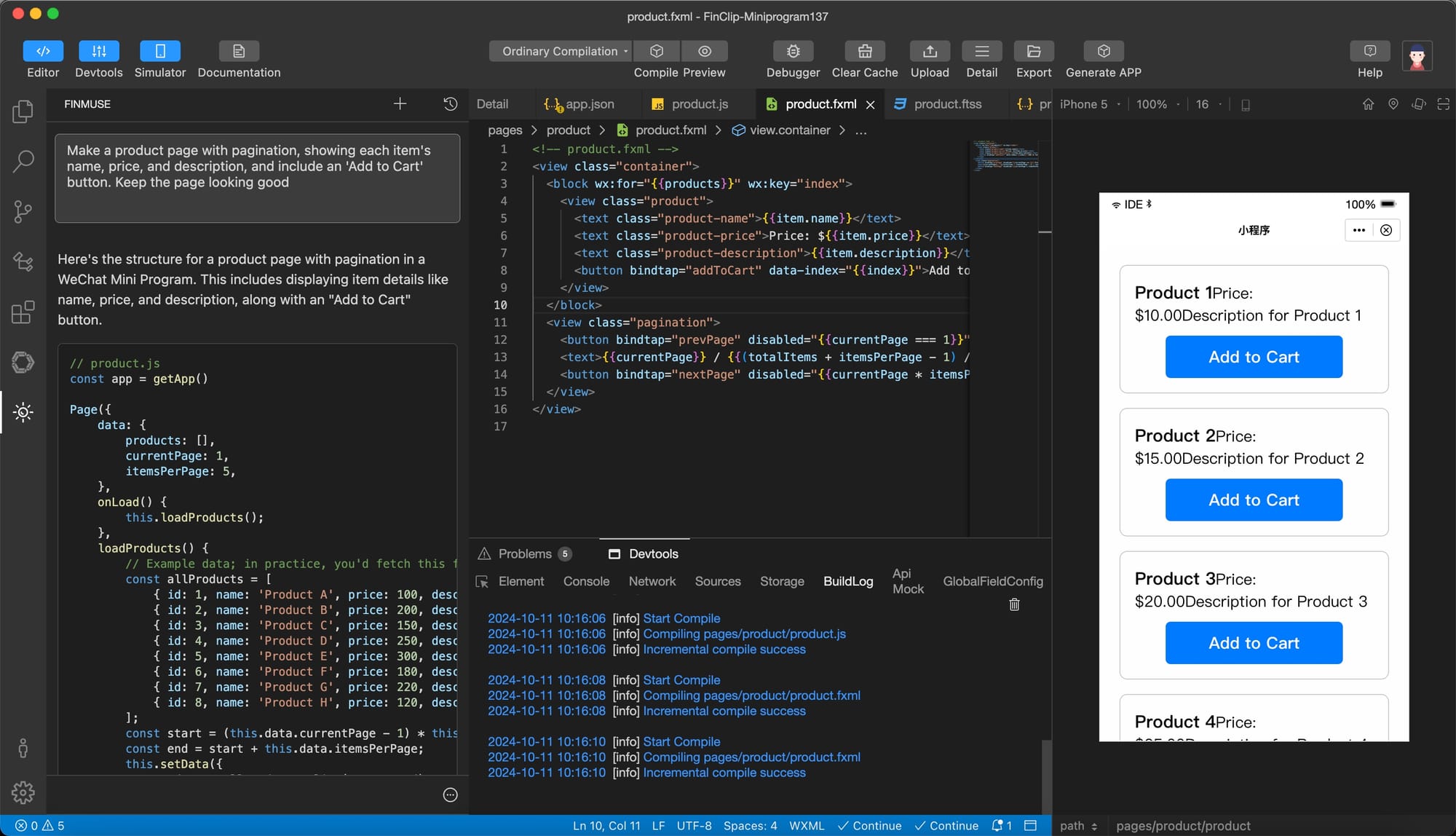Image resolution: width=1456 pixels, height=836 pixels.
Task: Switch to product.ftss tab
Action: click(946, 104)
